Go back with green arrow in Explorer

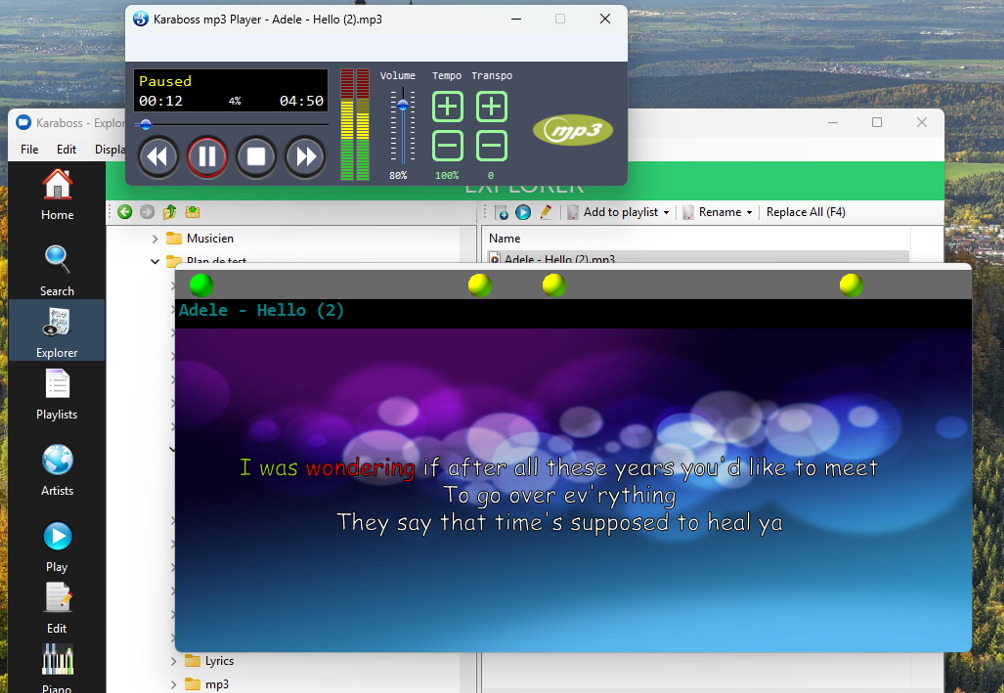pyautogui.click(x=125, y=212)
